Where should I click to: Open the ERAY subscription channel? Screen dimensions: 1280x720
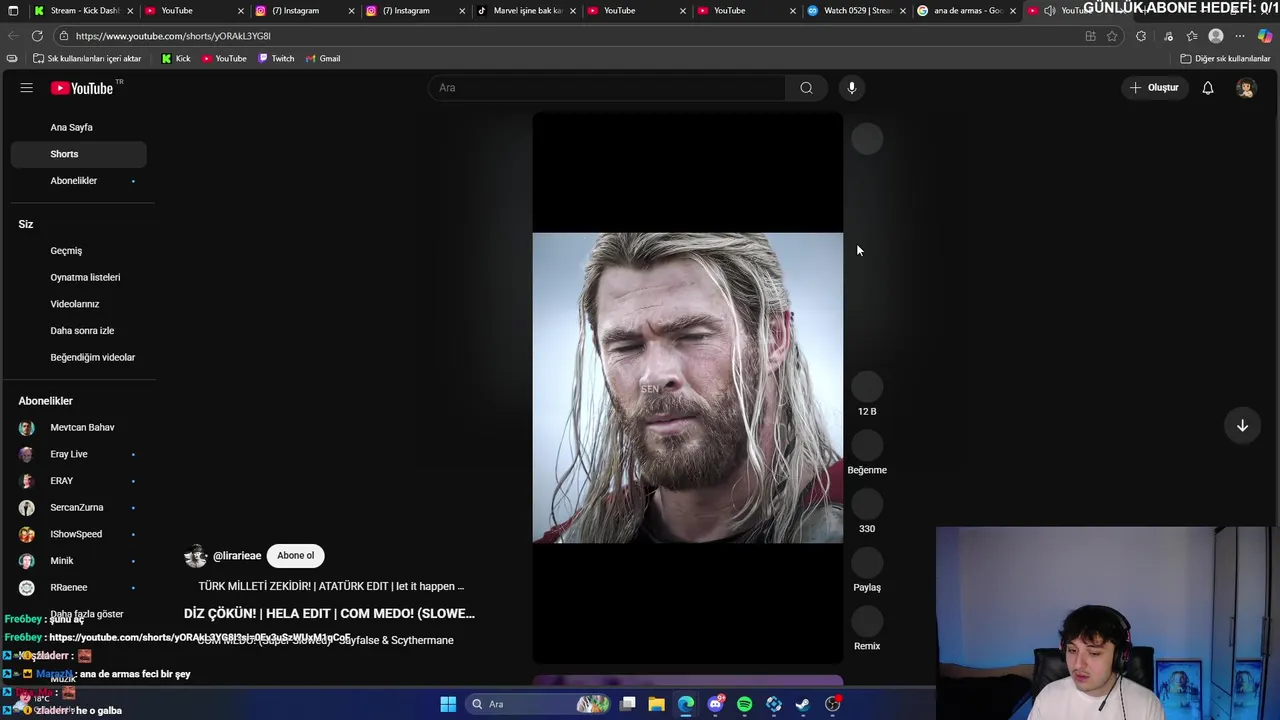pos(62,481)
